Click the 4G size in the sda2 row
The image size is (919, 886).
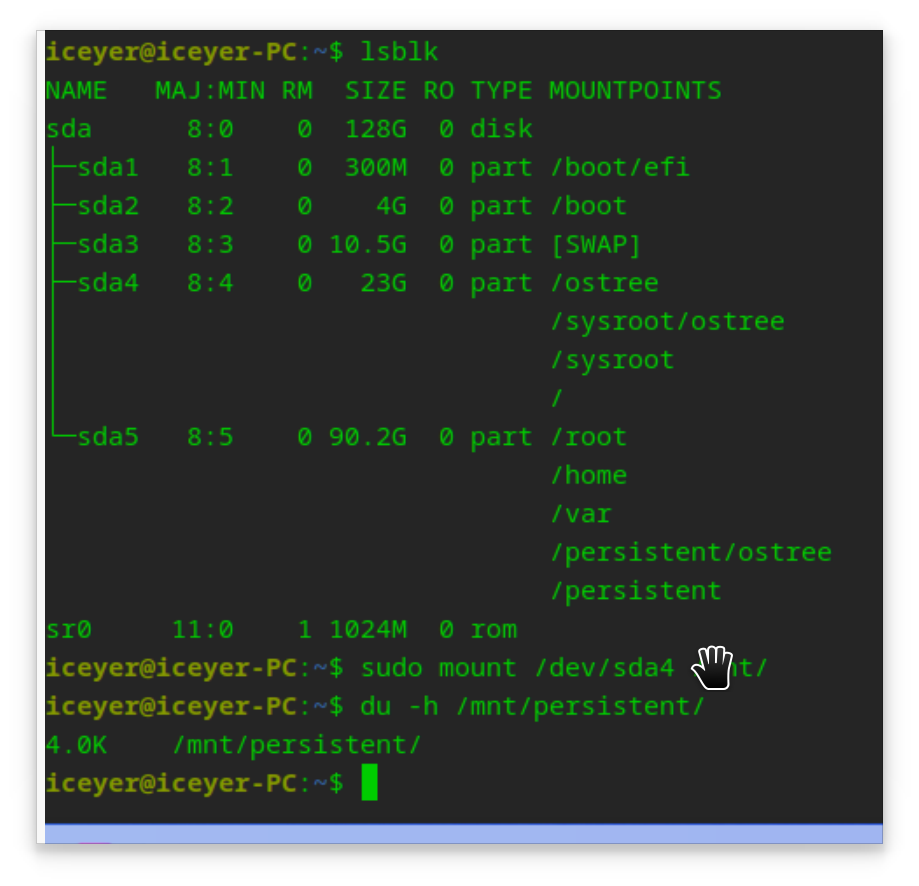click(391, 206)
